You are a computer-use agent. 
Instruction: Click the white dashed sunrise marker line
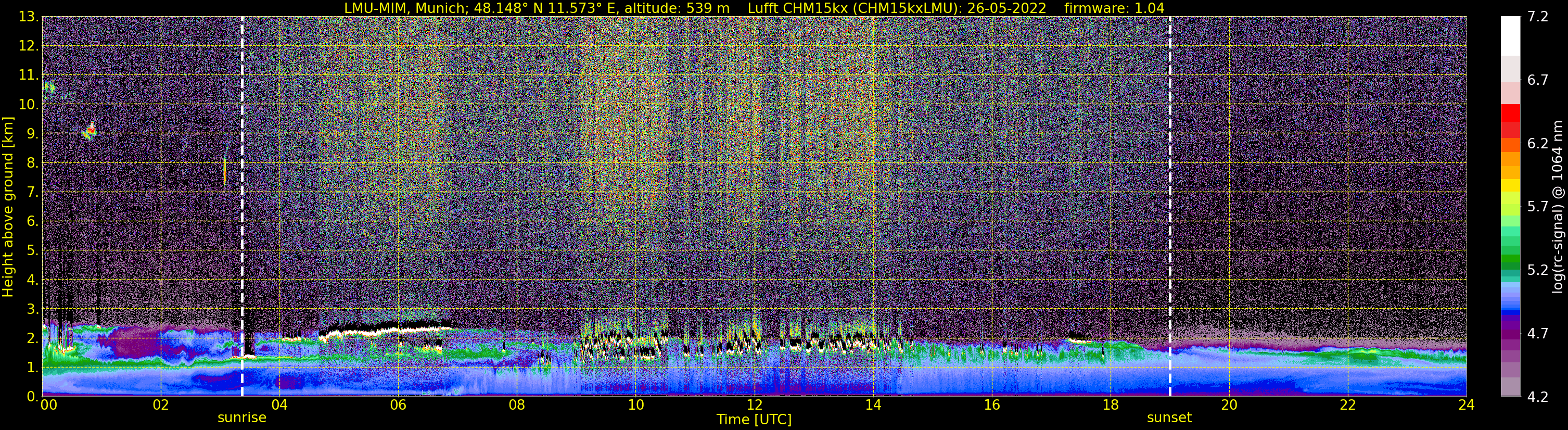(x=243, y=207)
